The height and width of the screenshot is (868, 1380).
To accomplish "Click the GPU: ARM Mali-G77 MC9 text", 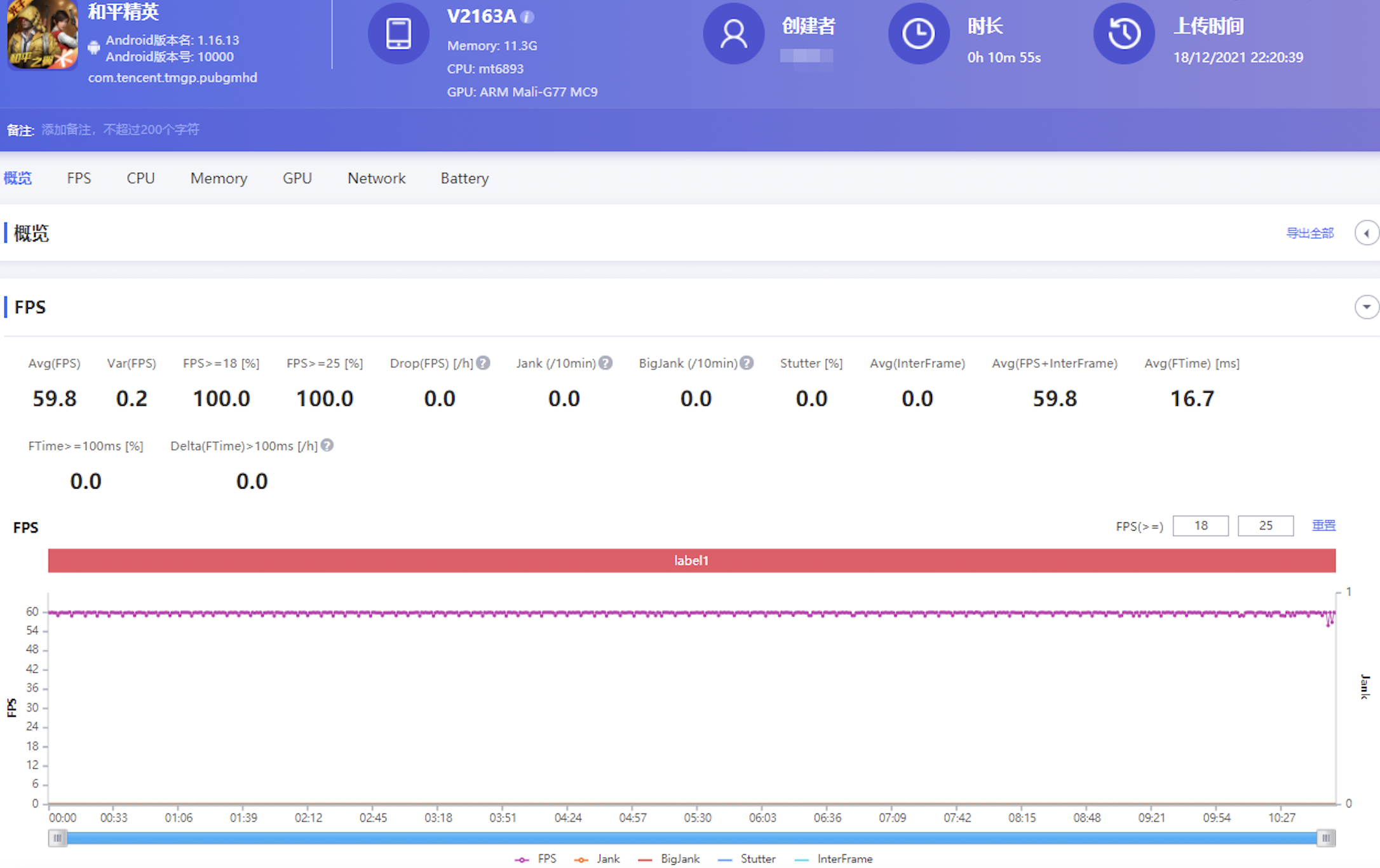I will (522, 92).
